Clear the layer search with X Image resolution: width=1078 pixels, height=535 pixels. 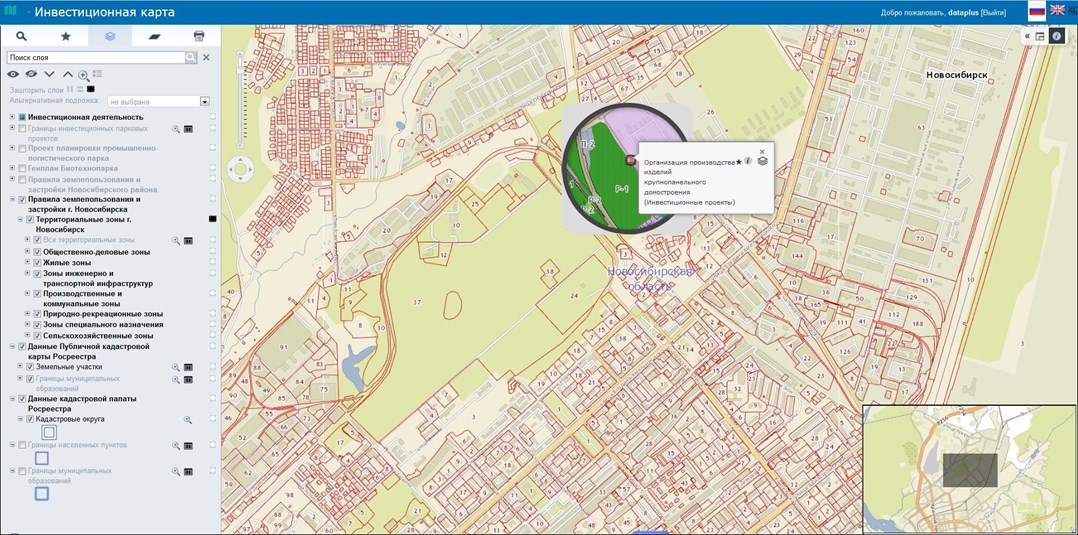pyautogui.click(x=206, y=58)
